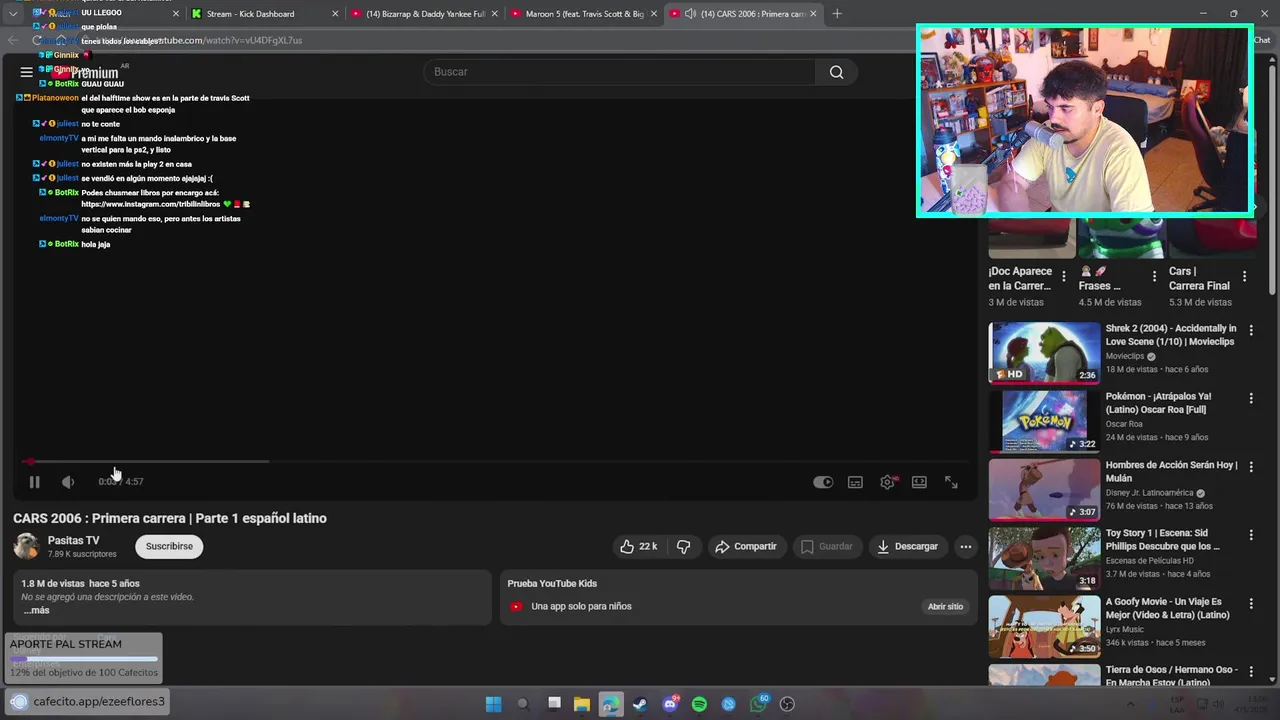Open the tab search dropdown arrow

click(x=13, y=14)
